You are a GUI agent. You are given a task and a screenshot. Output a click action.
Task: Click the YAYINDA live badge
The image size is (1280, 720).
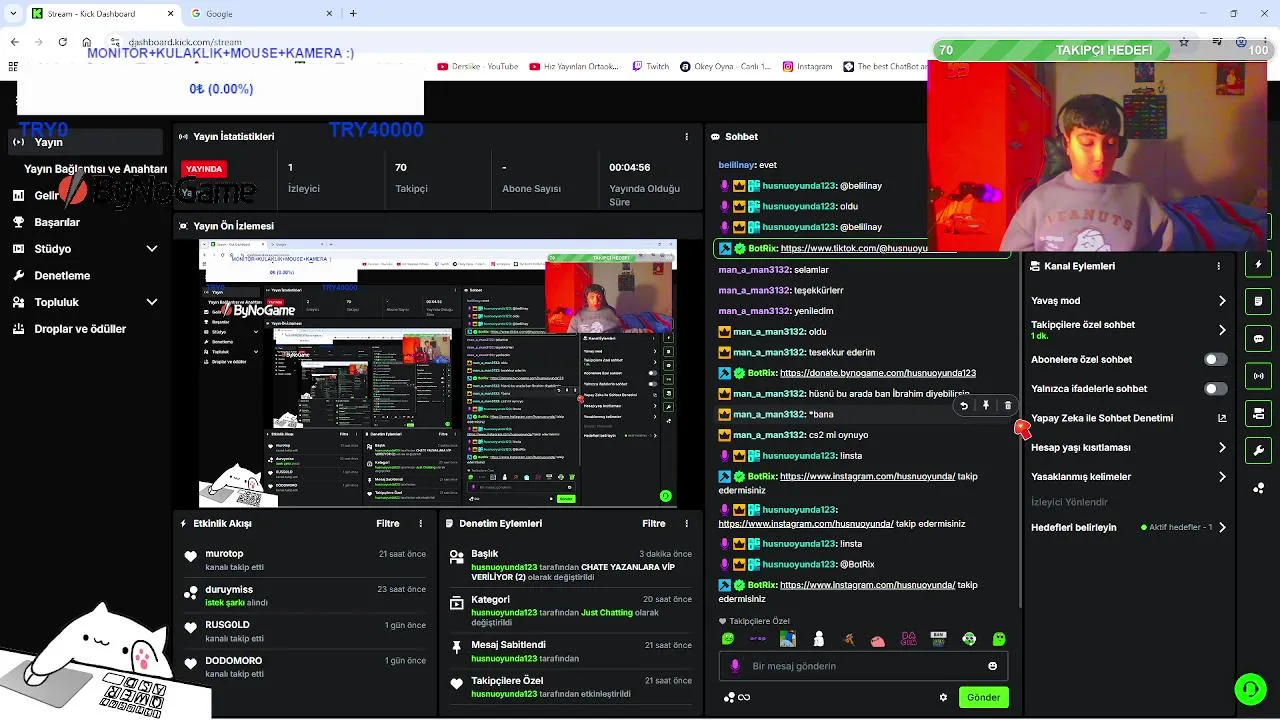pyautogui.click(x=204, y=169)
